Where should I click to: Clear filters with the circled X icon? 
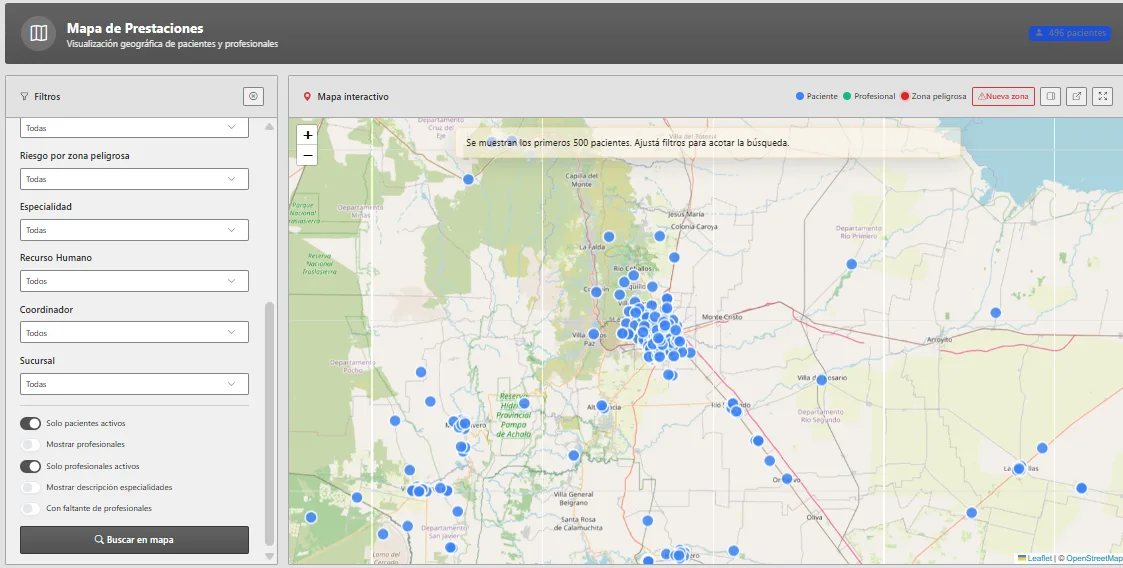(253, 96)
